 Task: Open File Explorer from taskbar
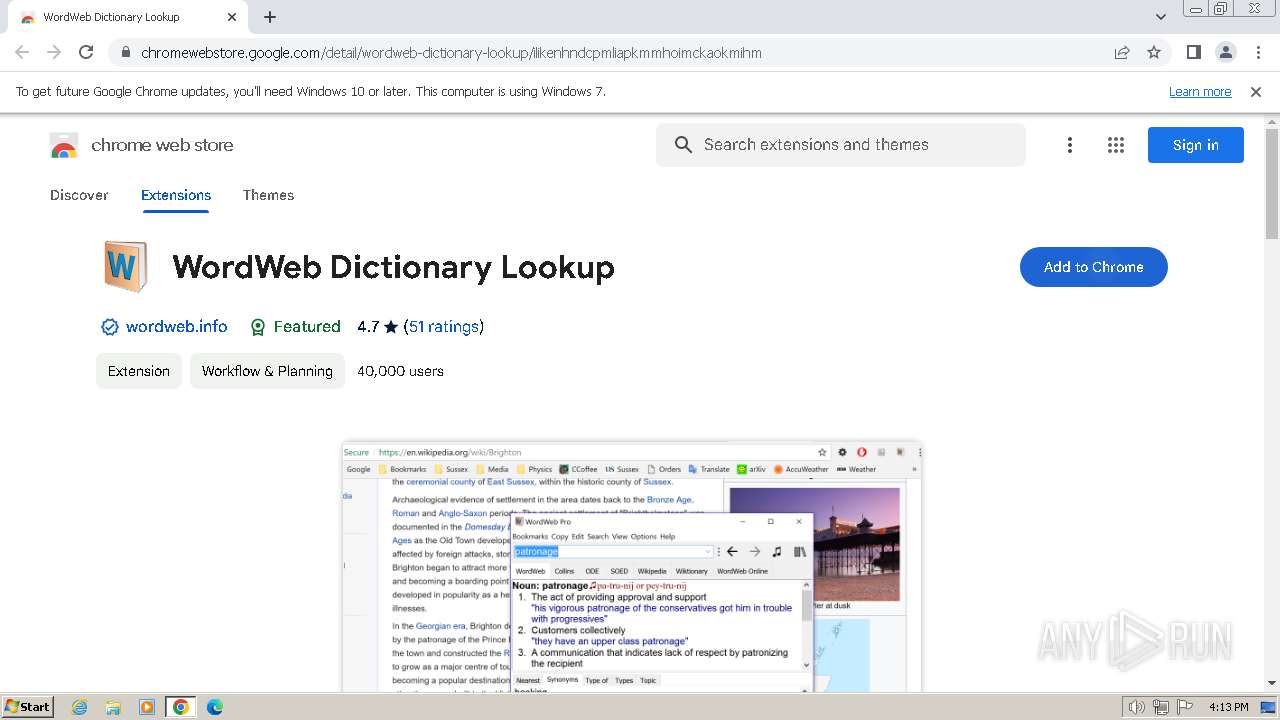click(113, 707)
